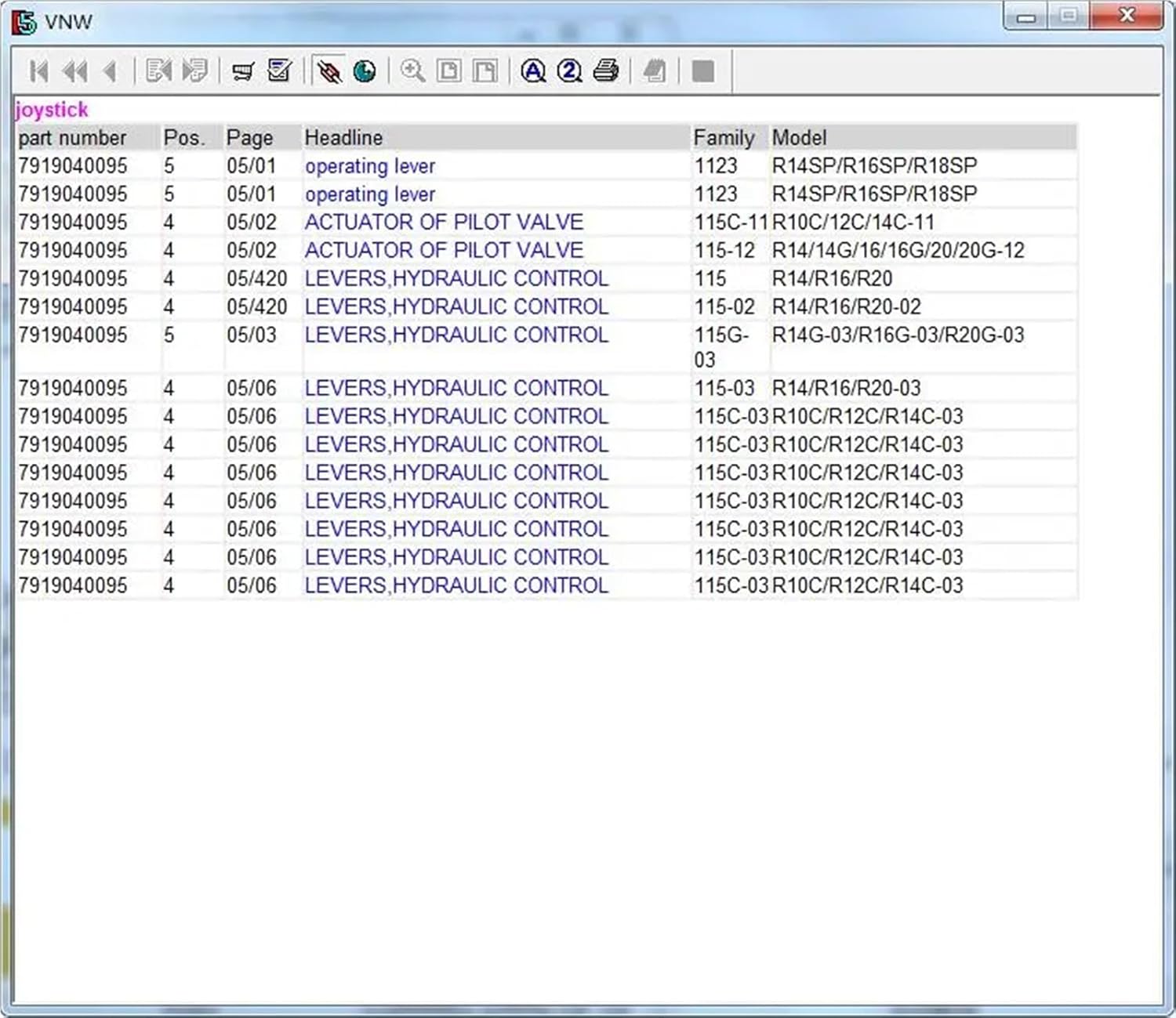The height and width of the screenshot is (1018, 1176).
Task: Click the printer icon
Action: coord(605,71)
